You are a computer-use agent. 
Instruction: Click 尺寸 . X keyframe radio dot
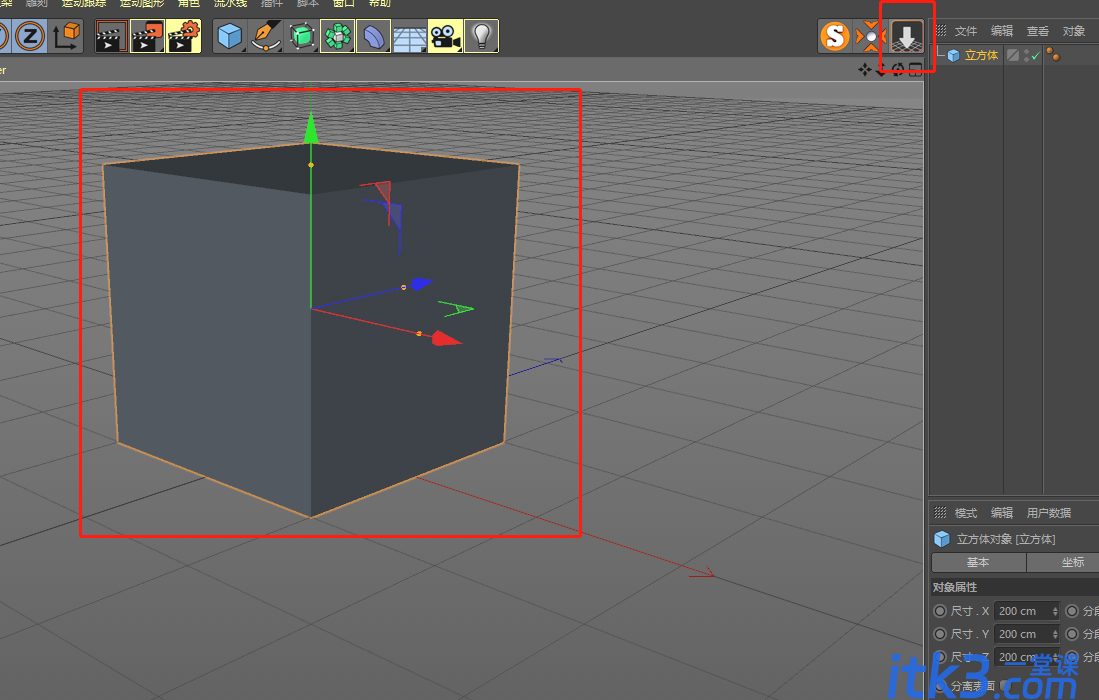pos(940,611)
